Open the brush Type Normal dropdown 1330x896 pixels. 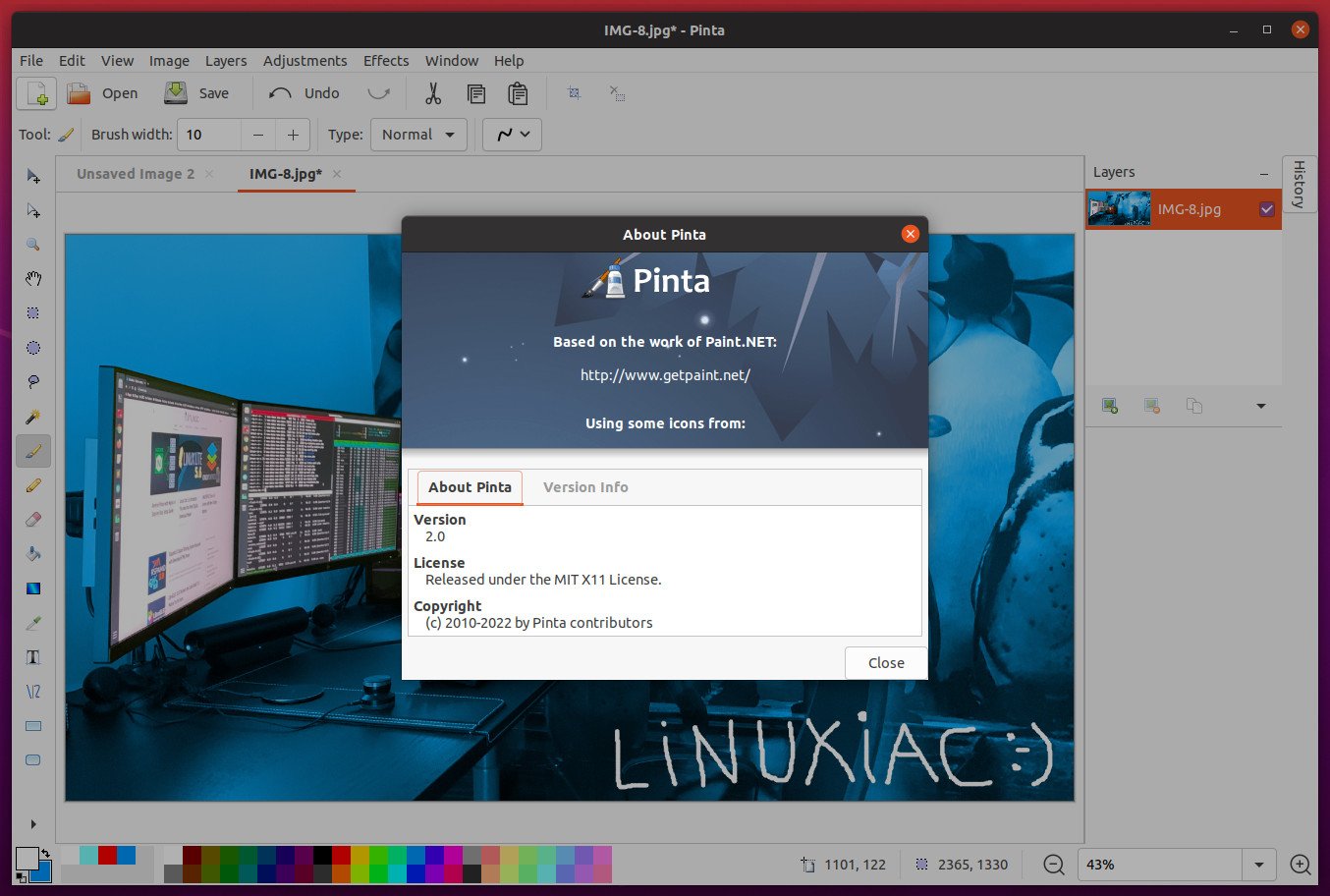pyautogui.click(x=418, y=135)
